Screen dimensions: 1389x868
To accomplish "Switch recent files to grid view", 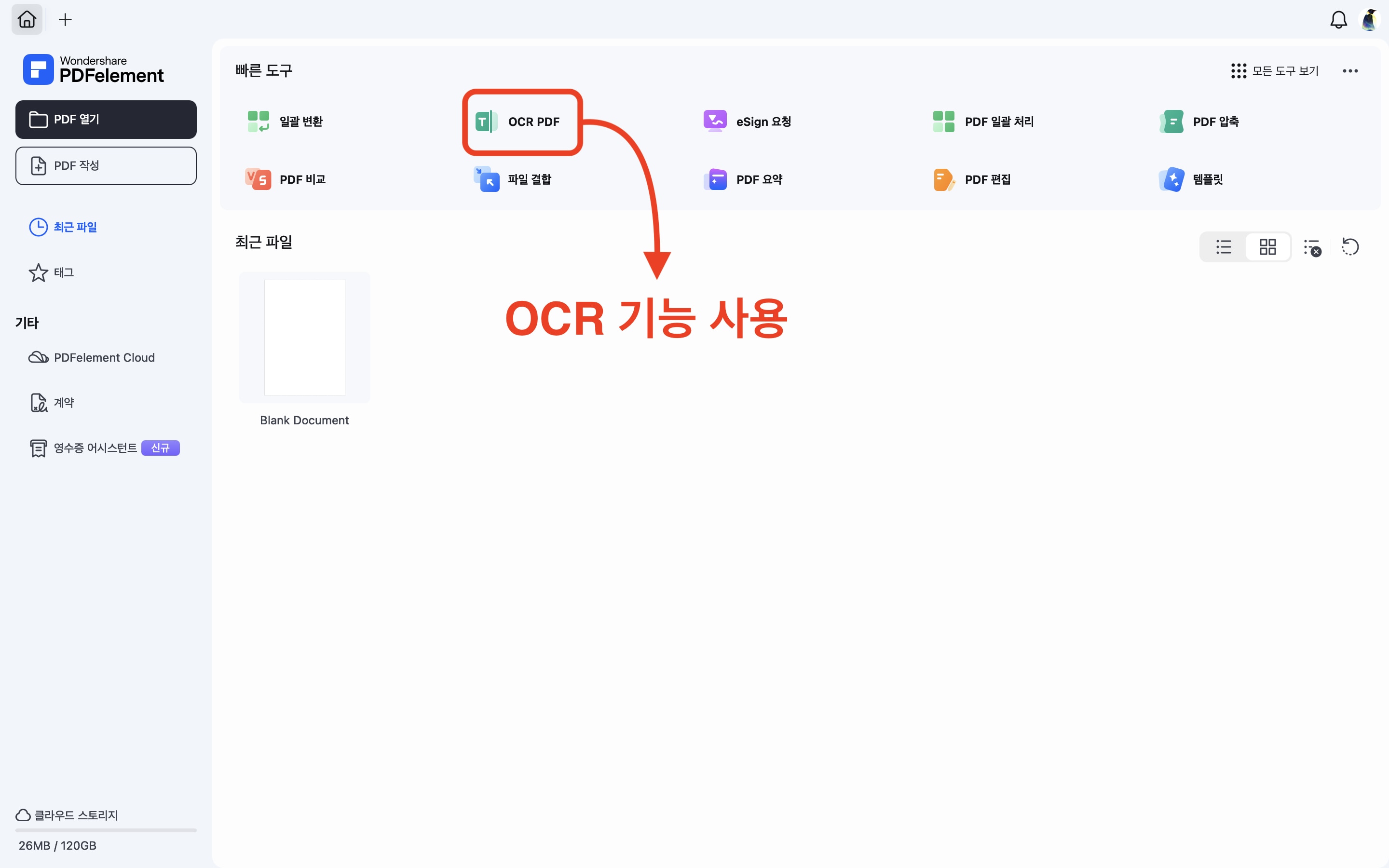I will (x=1267, y=247).
